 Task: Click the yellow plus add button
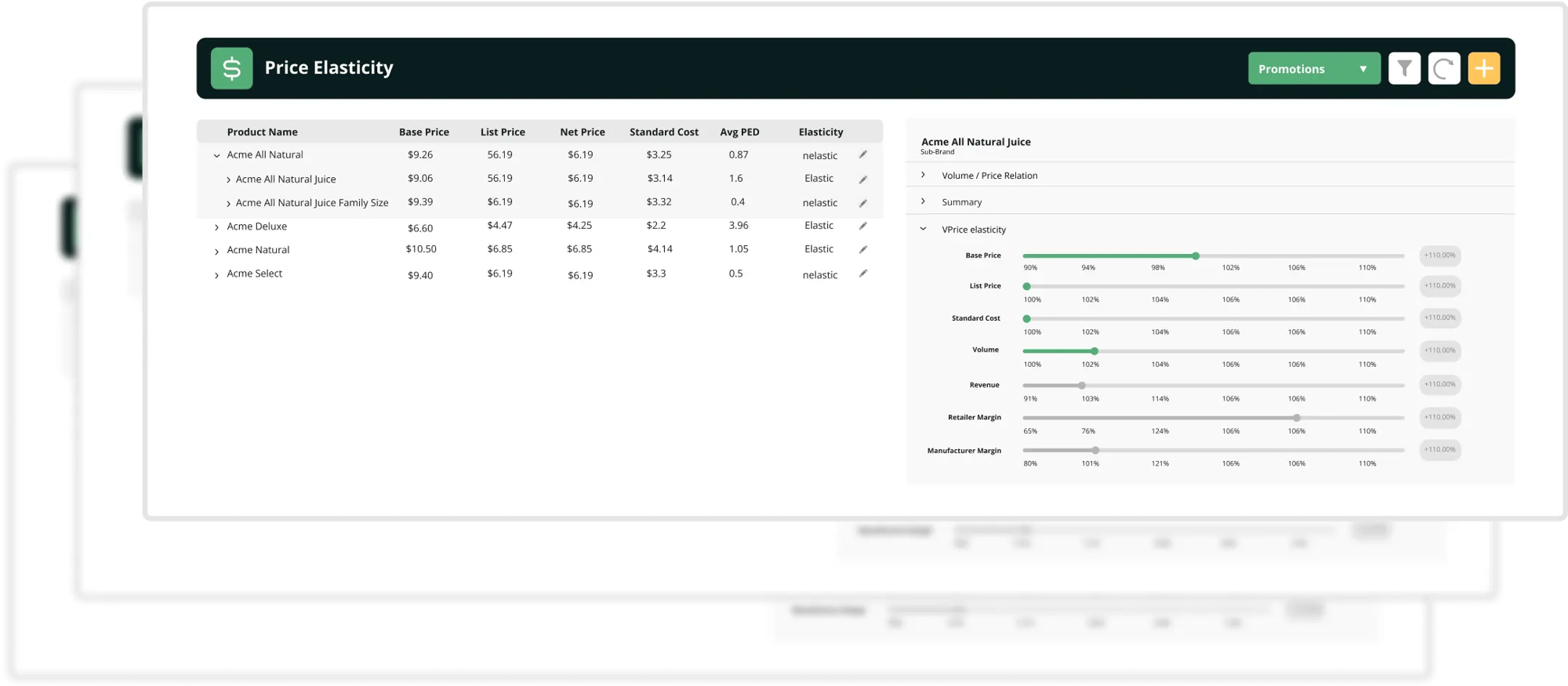[x=1483, y=68]
